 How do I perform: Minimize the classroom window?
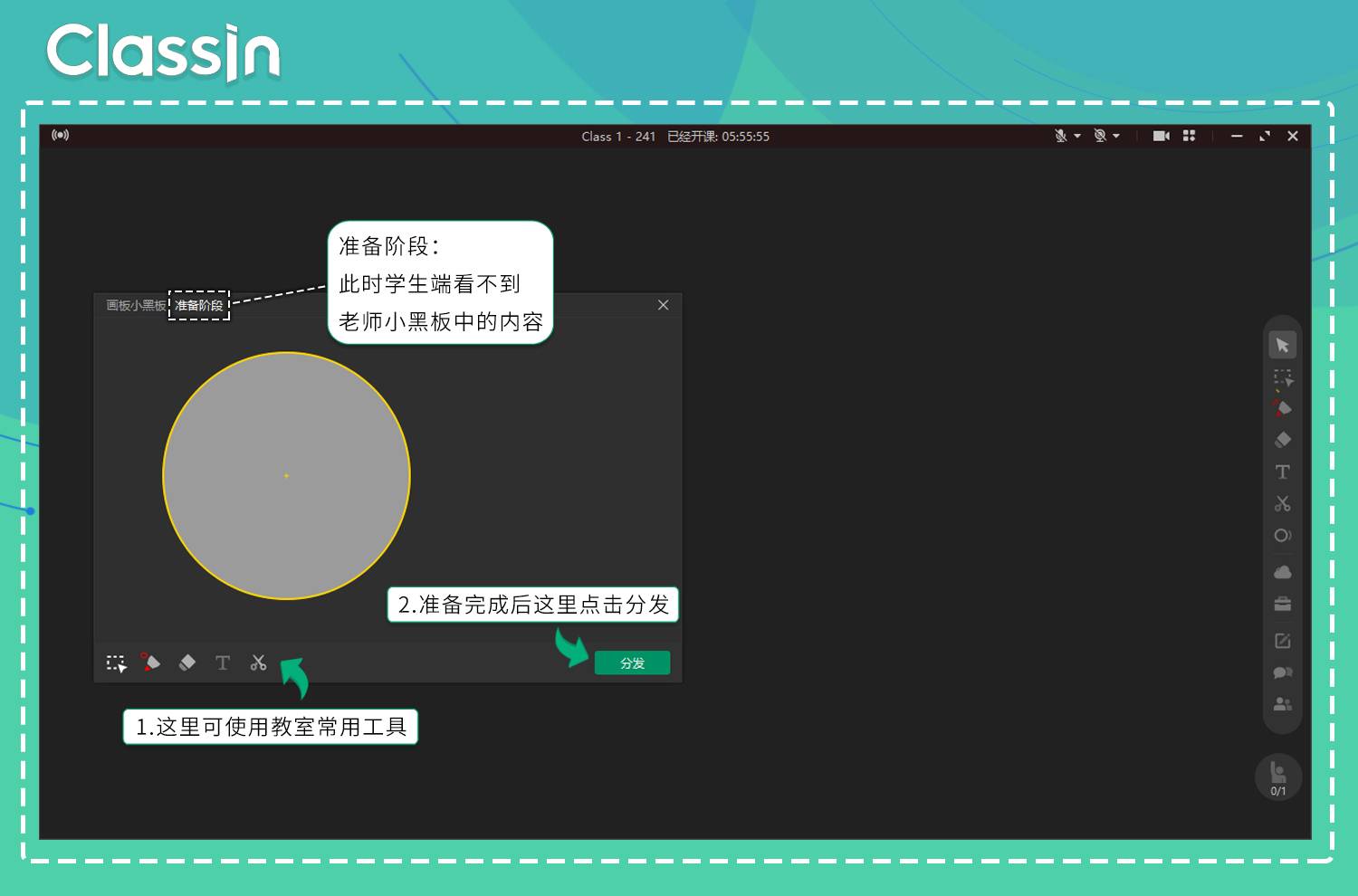pyautogui.click(x=1237, y=136)
